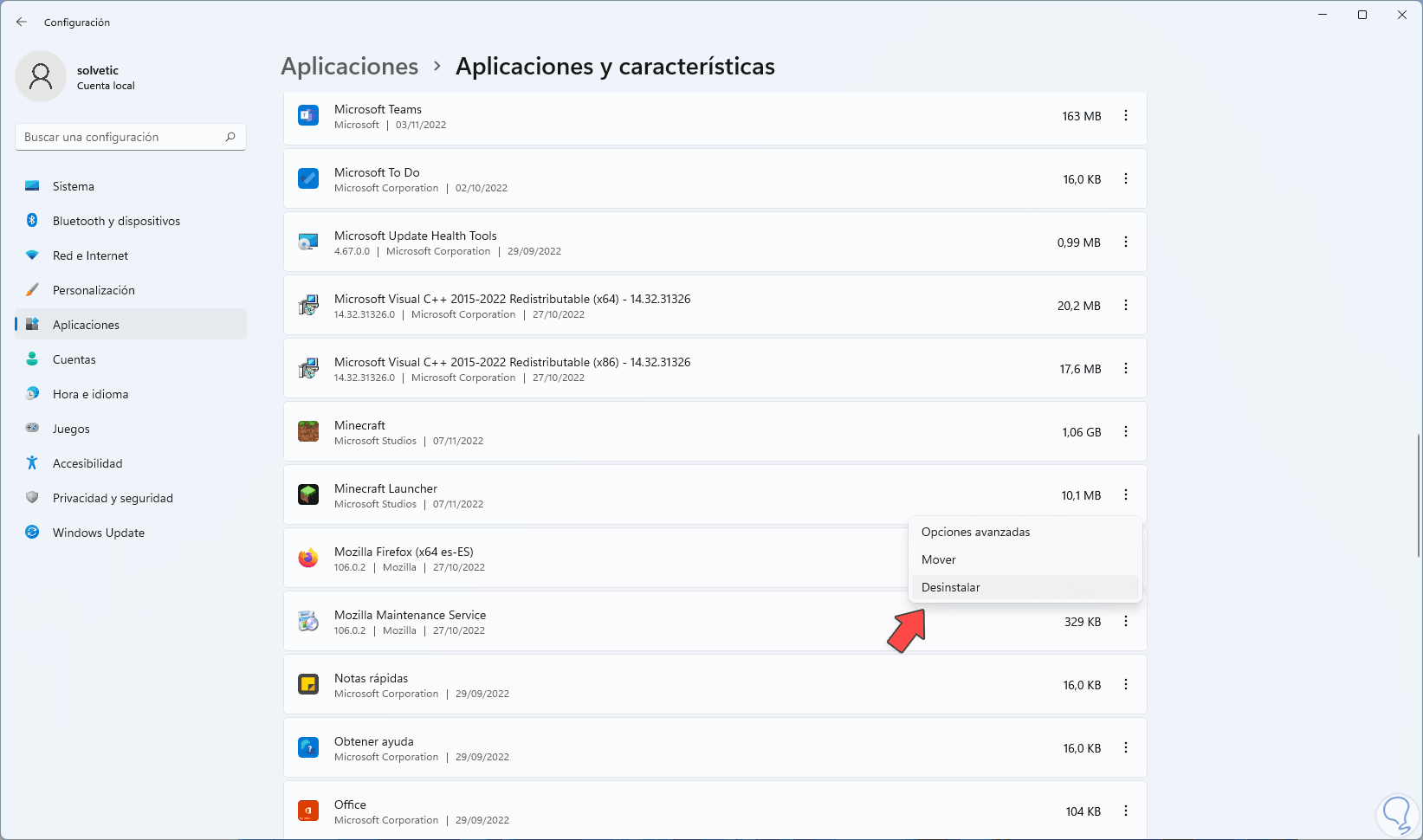Viewport: 1423px width, 840px height.
Task: Click the Microsoft Teams app icon
Action: coord(308,115)
